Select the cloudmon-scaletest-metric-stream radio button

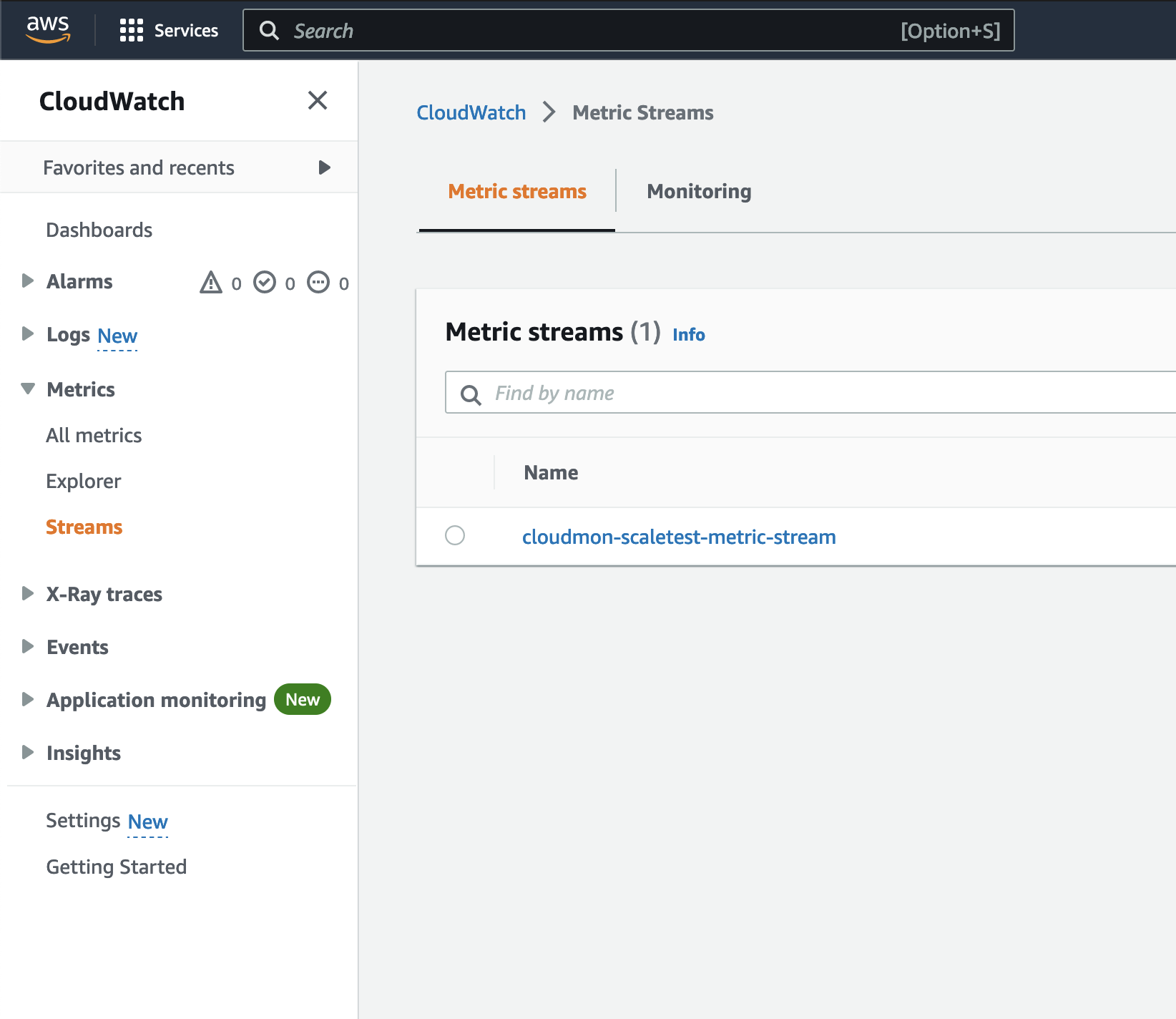point(455,535)
